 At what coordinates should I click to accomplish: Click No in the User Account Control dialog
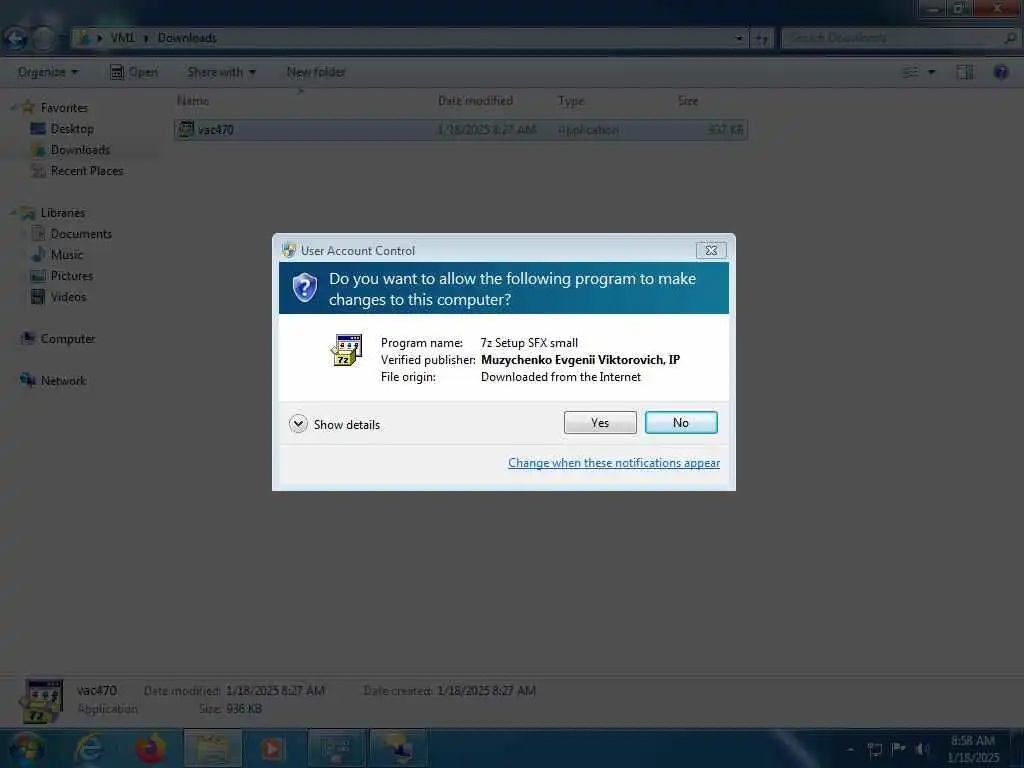pyautogui.click(x=680, y=423)
